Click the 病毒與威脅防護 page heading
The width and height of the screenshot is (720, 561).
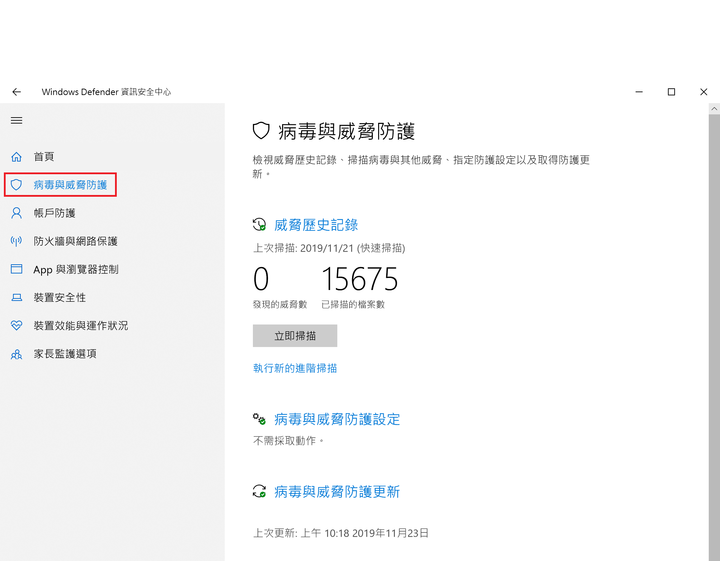tap(347, 131)
